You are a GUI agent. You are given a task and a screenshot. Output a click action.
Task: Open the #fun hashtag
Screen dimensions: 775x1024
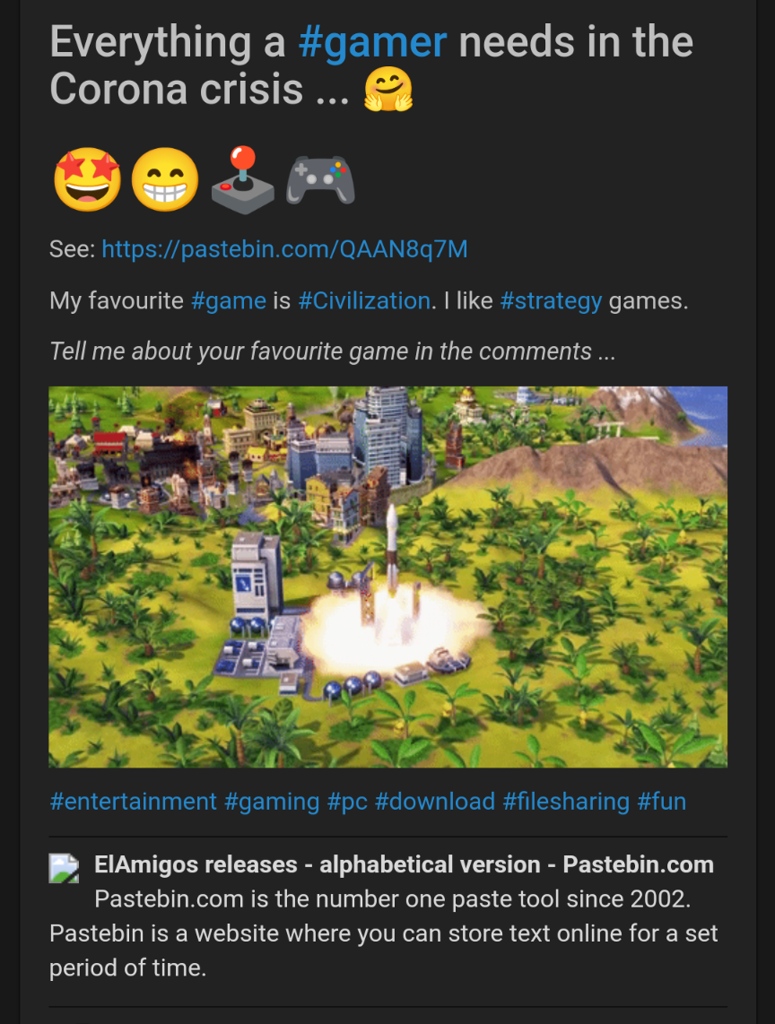pos(661,801)
